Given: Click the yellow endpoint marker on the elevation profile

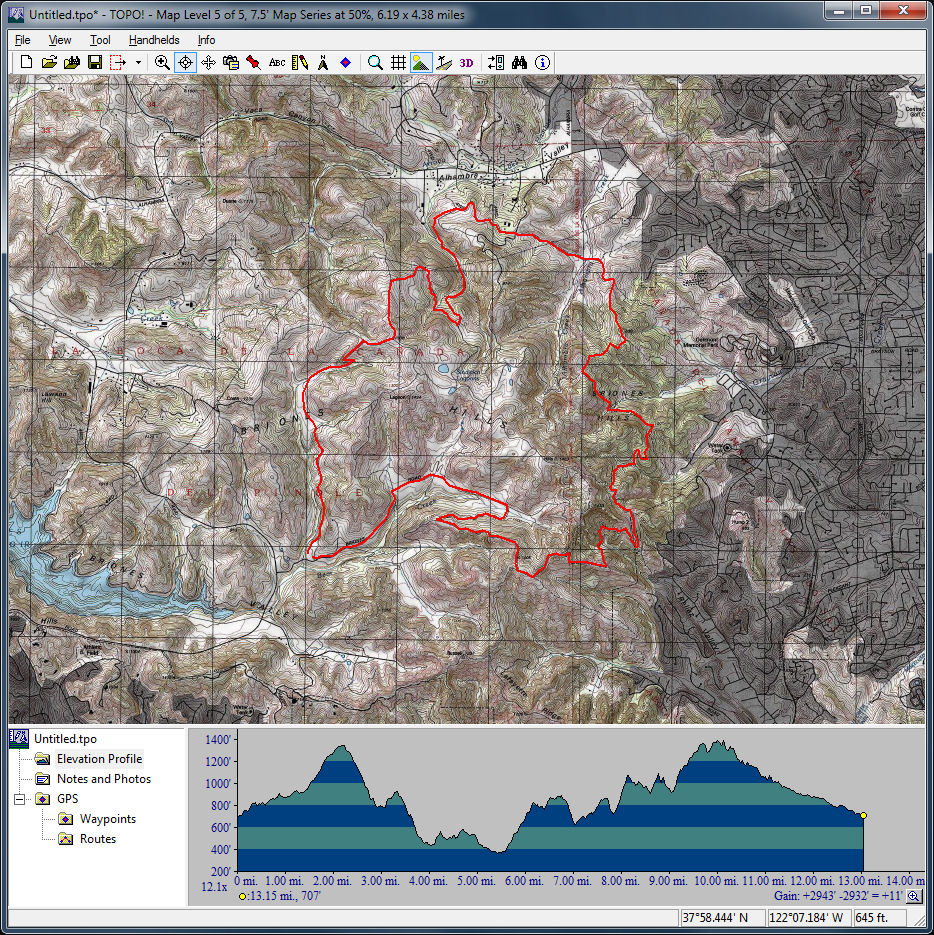Looking at the screenshot, I should coord(863,816).
